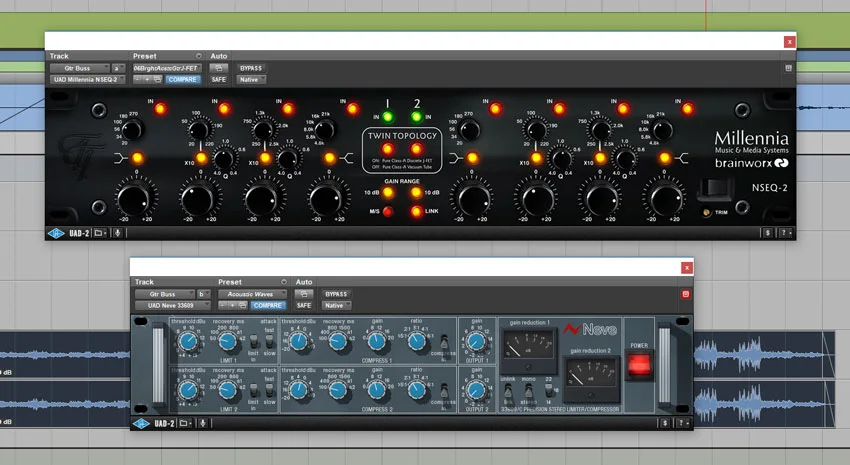Viewport: 850px width, 465px height.
Task: Toggle channel 1 Twin Topology button
Action: coord(388,148)
